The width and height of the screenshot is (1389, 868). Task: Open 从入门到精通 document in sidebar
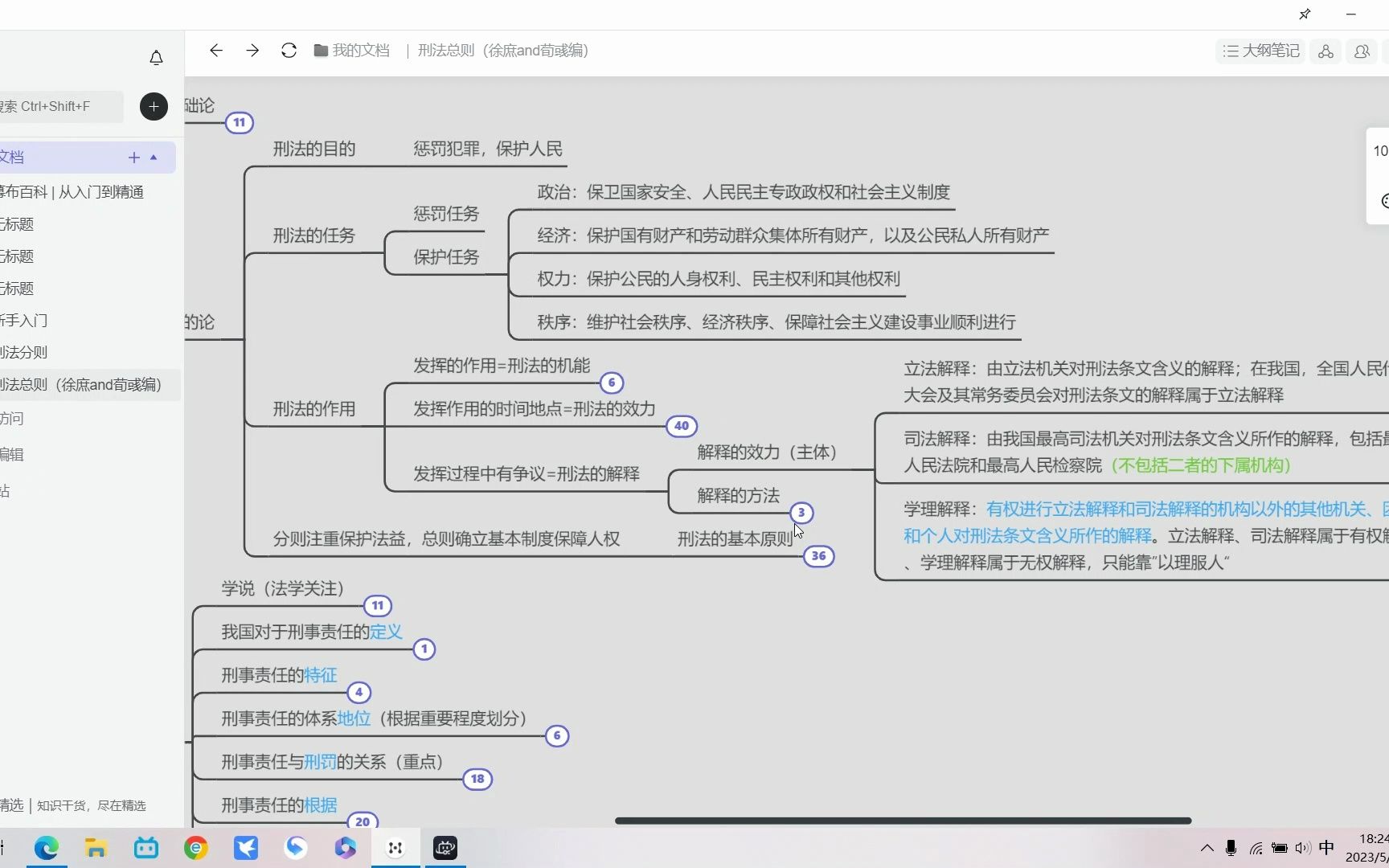coord(72,192)
